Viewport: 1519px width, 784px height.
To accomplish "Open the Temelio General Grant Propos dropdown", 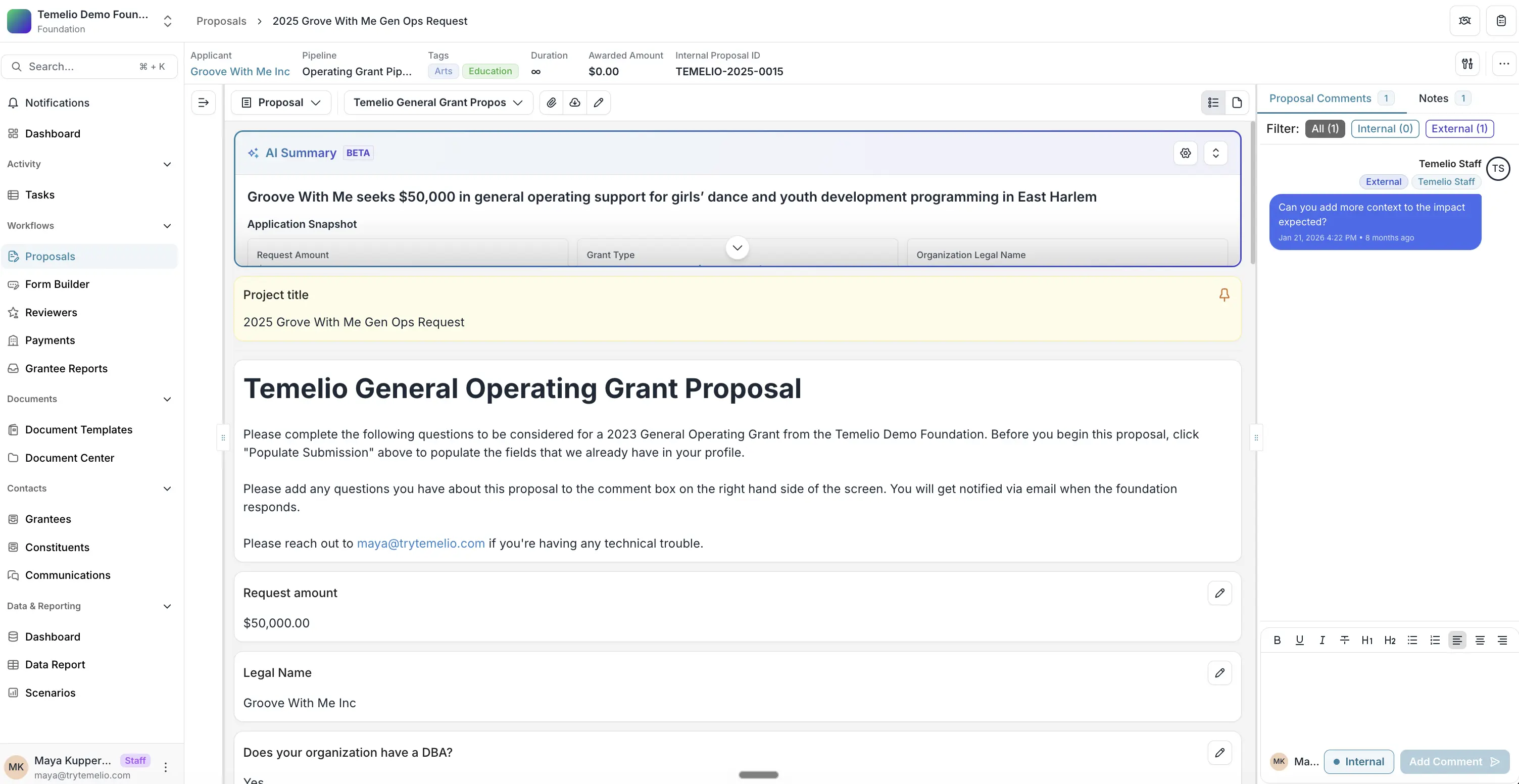I will (438, 103).
